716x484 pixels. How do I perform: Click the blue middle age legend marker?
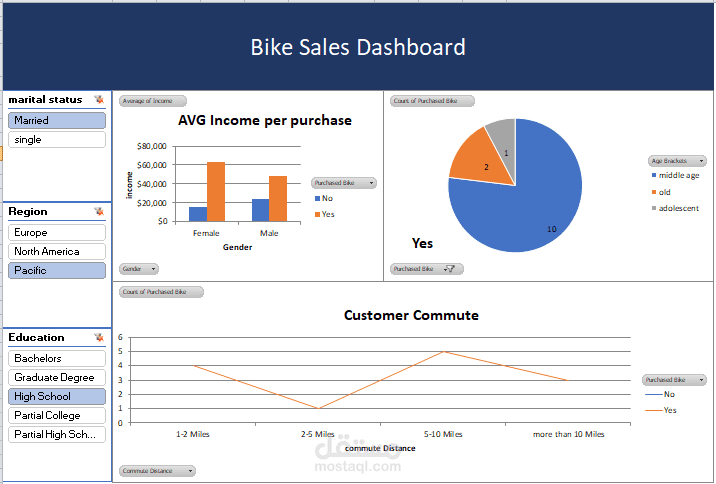click(654, 176)
